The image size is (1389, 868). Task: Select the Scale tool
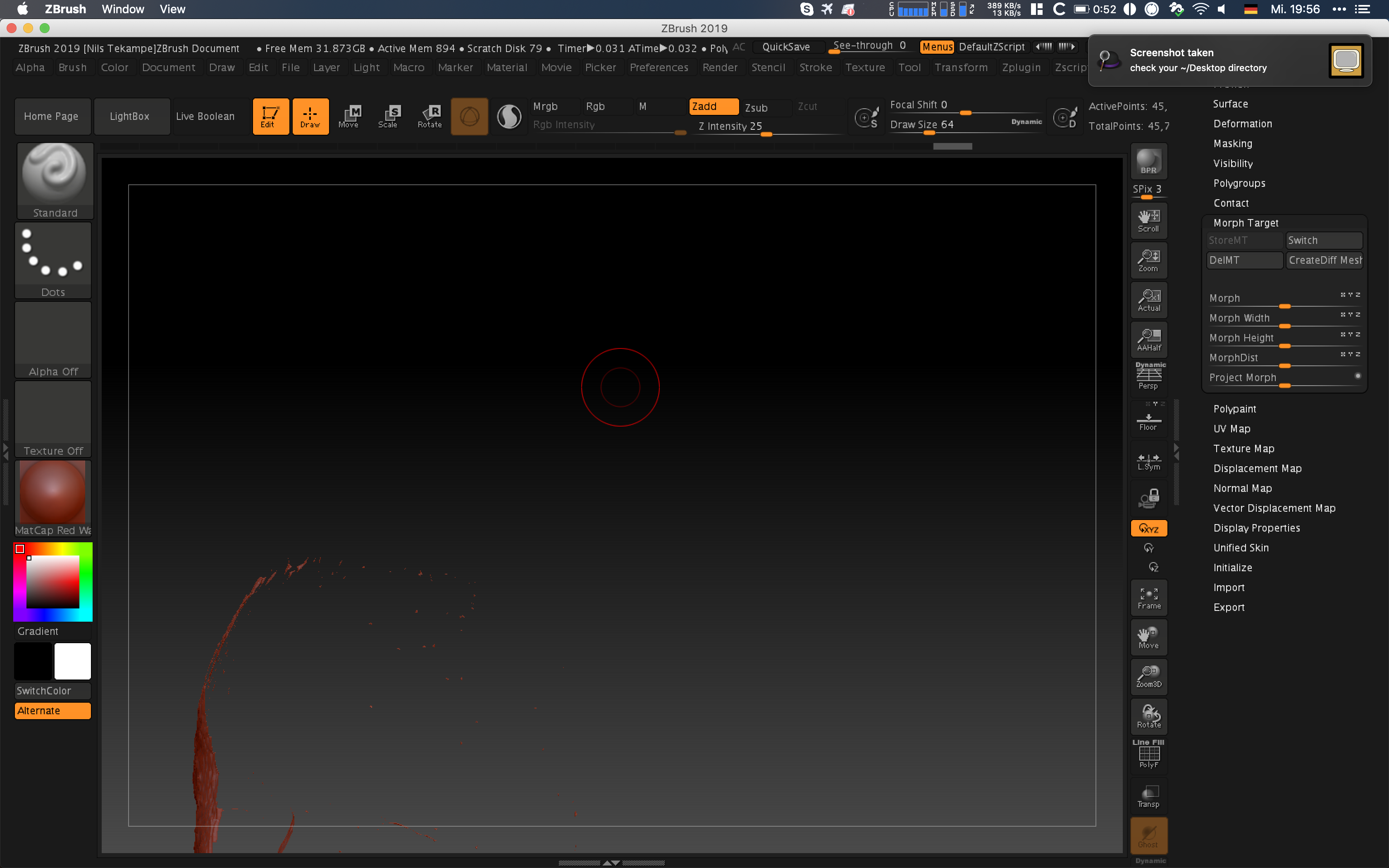tap(389, 116)
